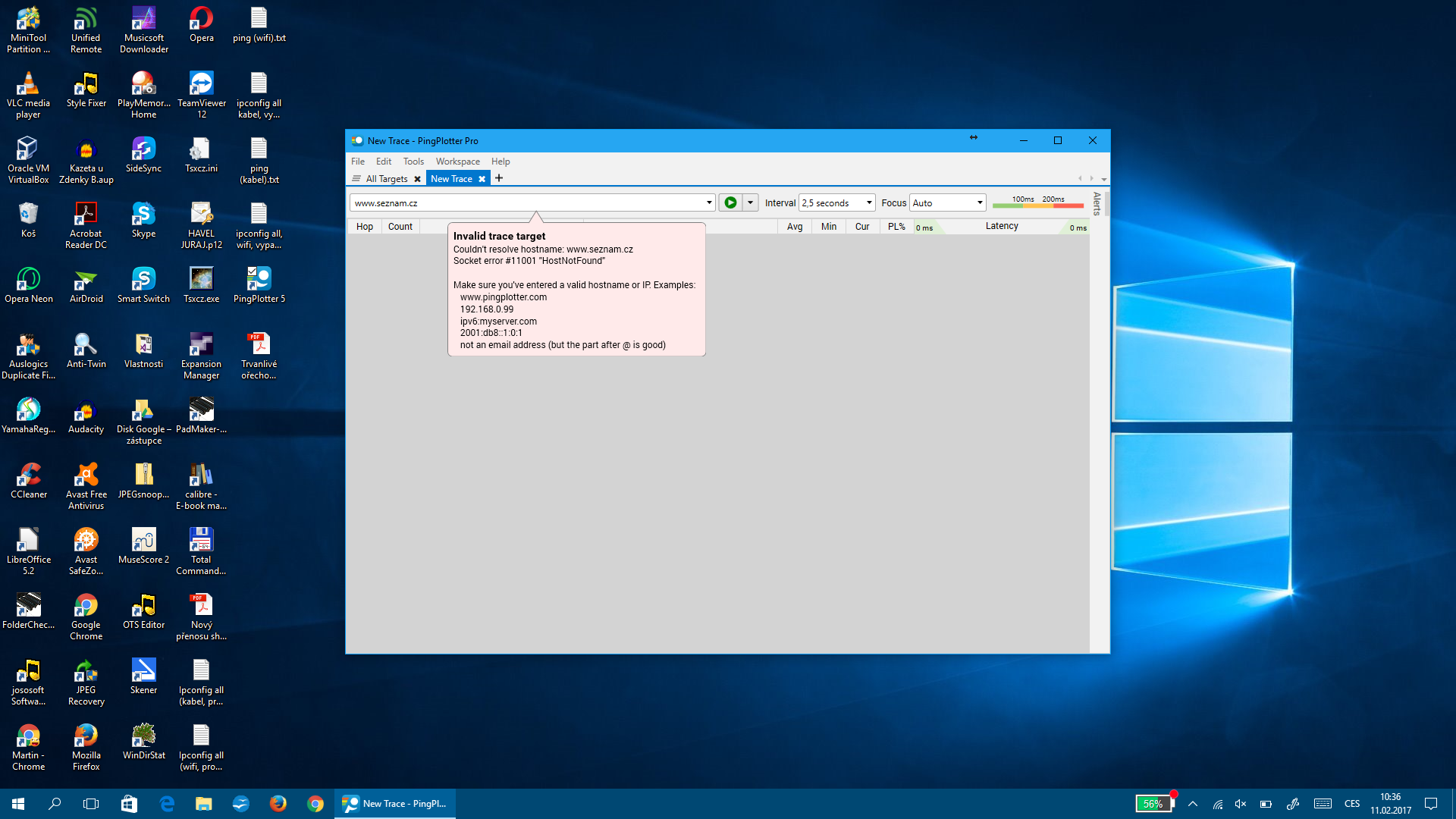
Task: Switch to the All Targets tab
Action: [386, 179]
